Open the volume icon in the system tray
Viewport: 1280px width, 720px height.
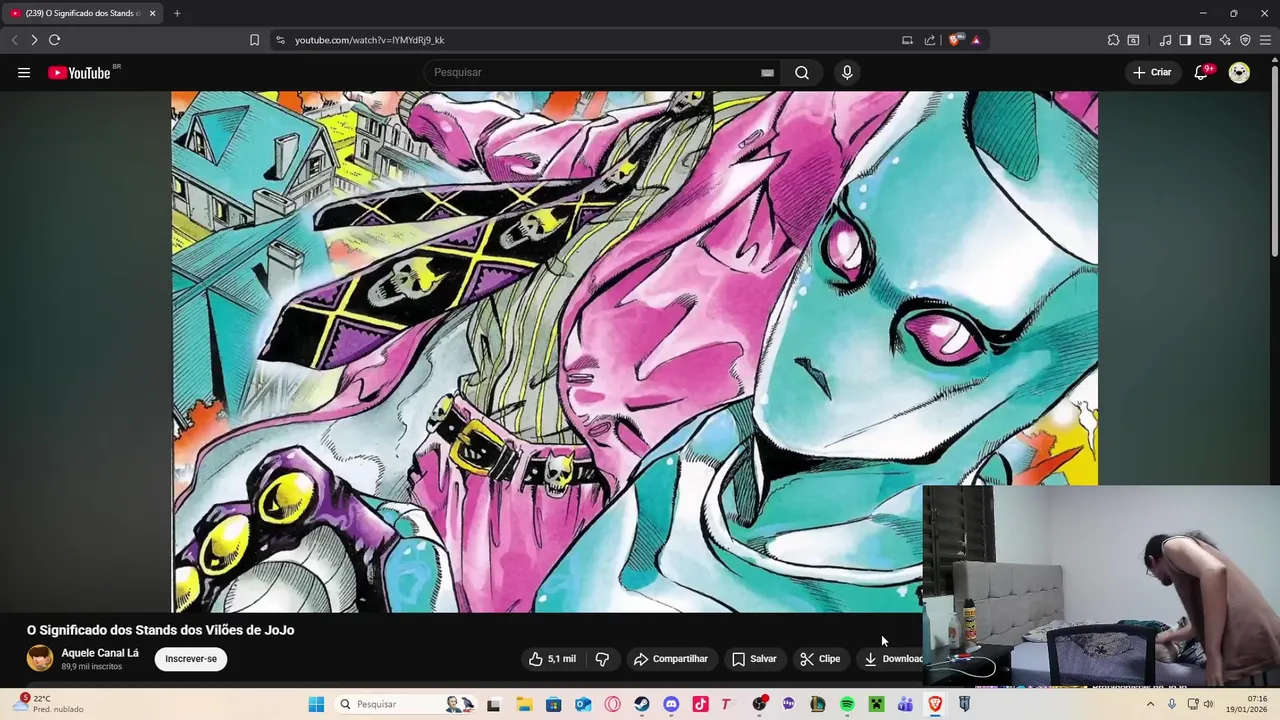(1209, 704)
